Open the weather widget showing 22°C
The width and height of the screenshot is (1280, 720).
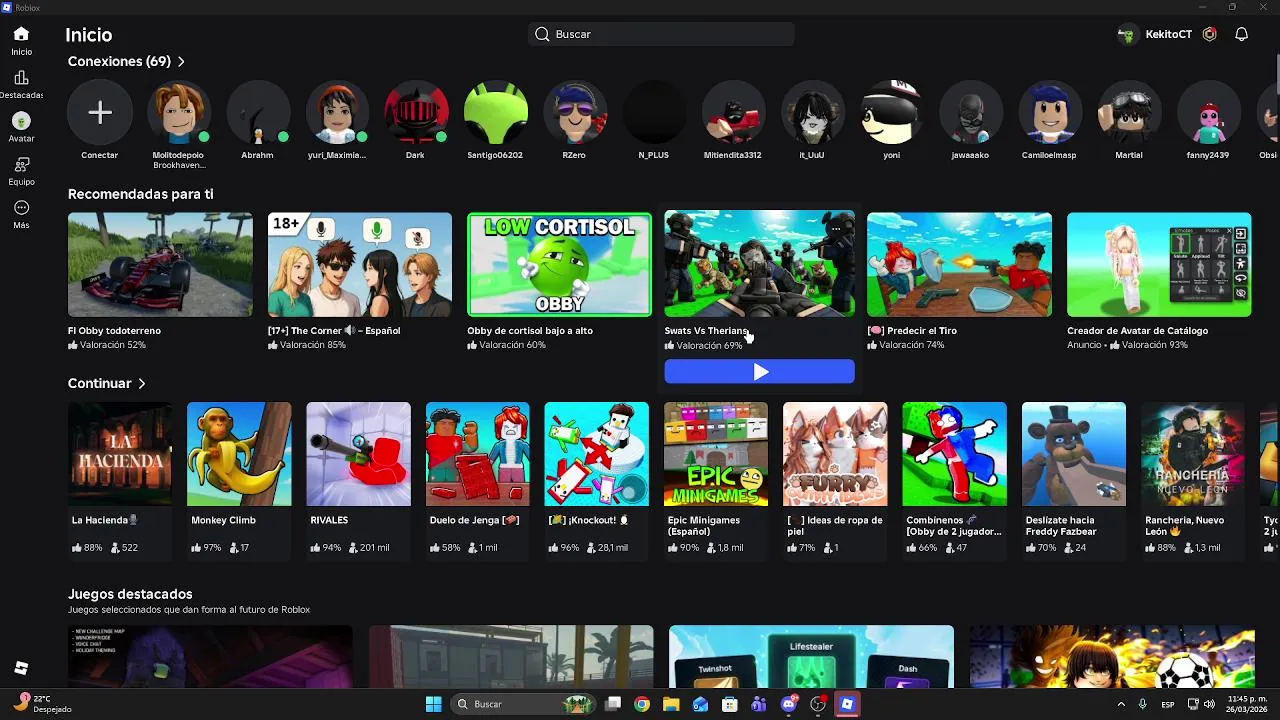pos(44,703)
